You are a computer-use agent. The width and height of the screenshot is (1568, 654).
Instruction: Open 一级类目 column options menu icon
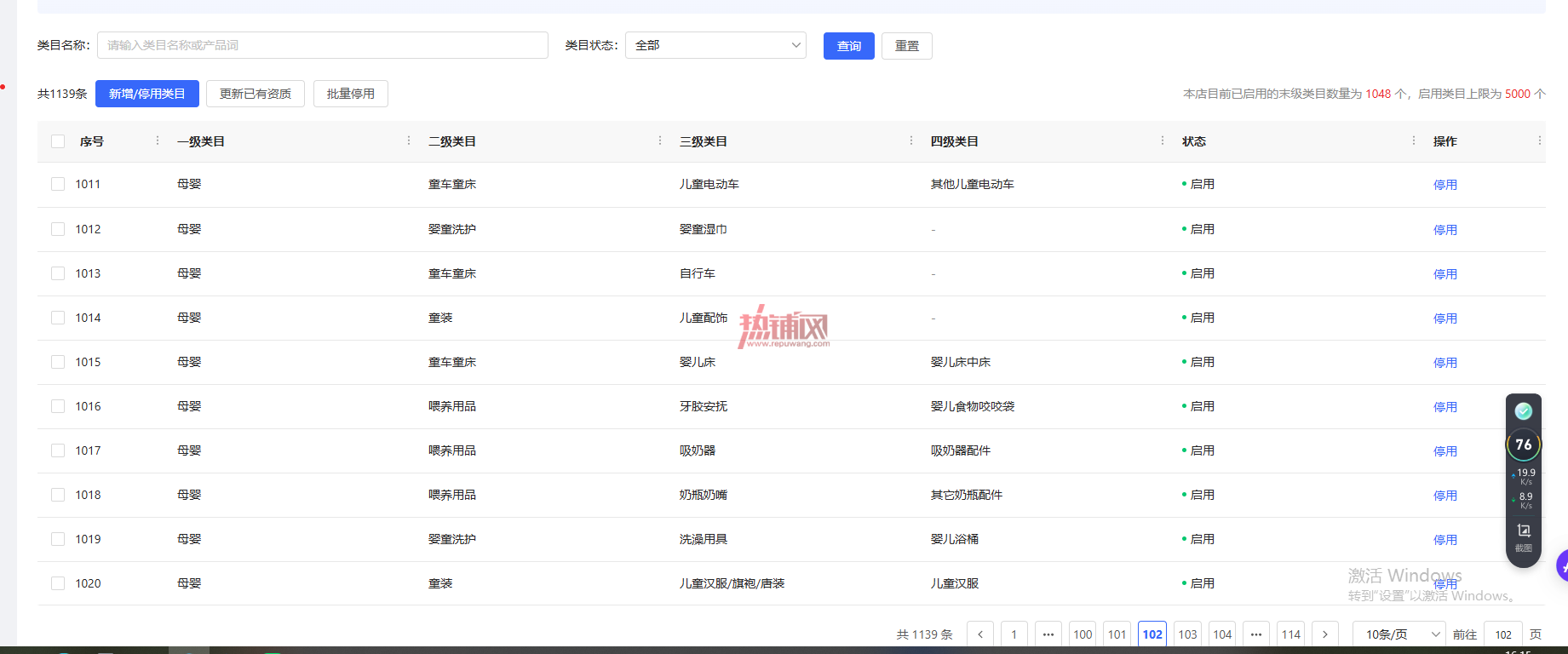click(x=409, y=141)
